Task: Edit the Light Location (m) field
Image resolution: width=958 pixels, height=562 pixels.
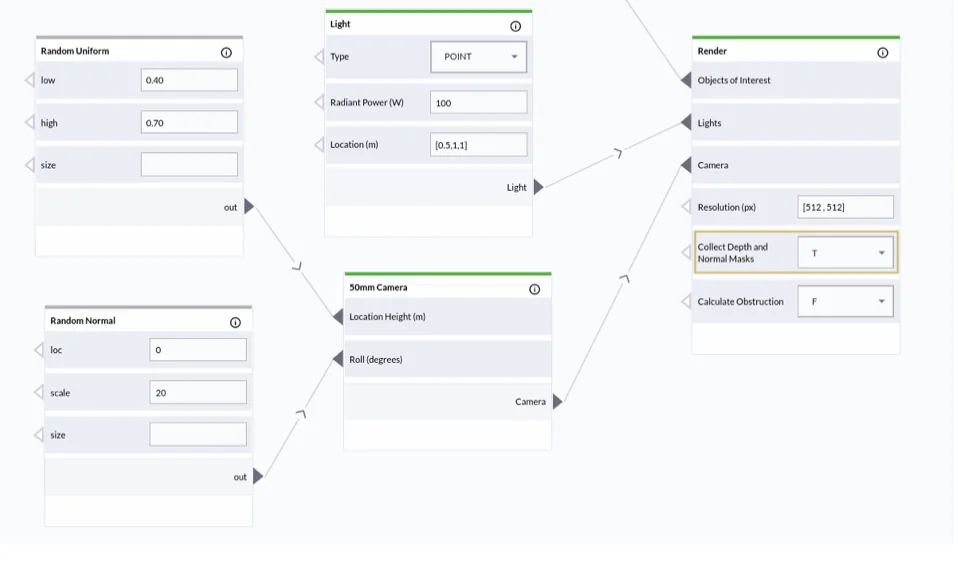Action: pos(478,145)
